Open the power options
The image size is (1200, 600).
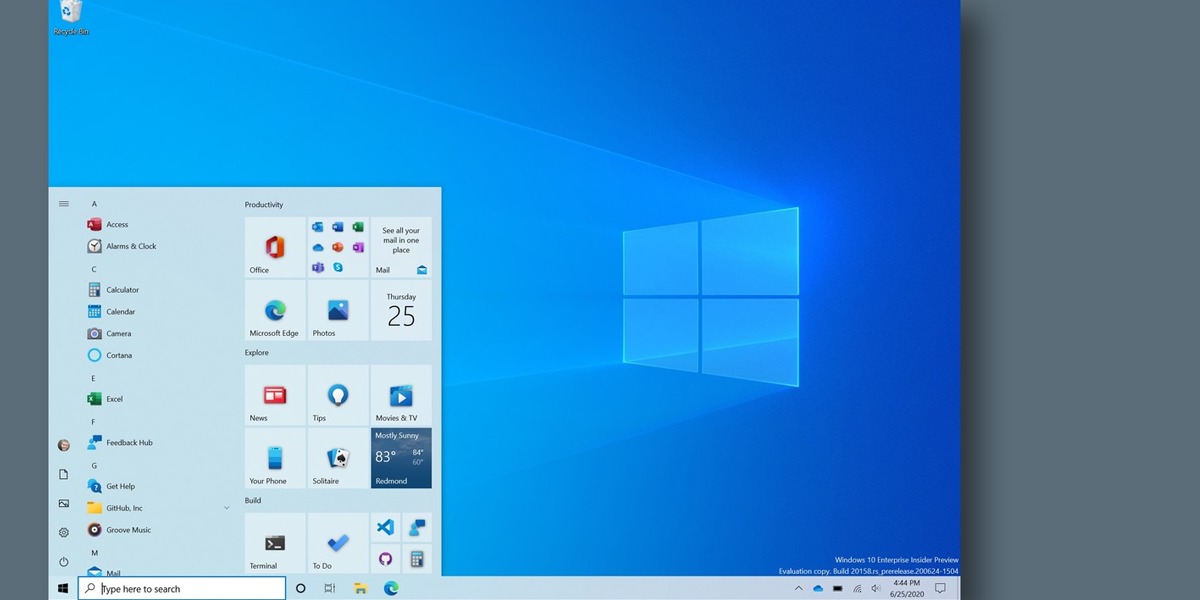63,561
